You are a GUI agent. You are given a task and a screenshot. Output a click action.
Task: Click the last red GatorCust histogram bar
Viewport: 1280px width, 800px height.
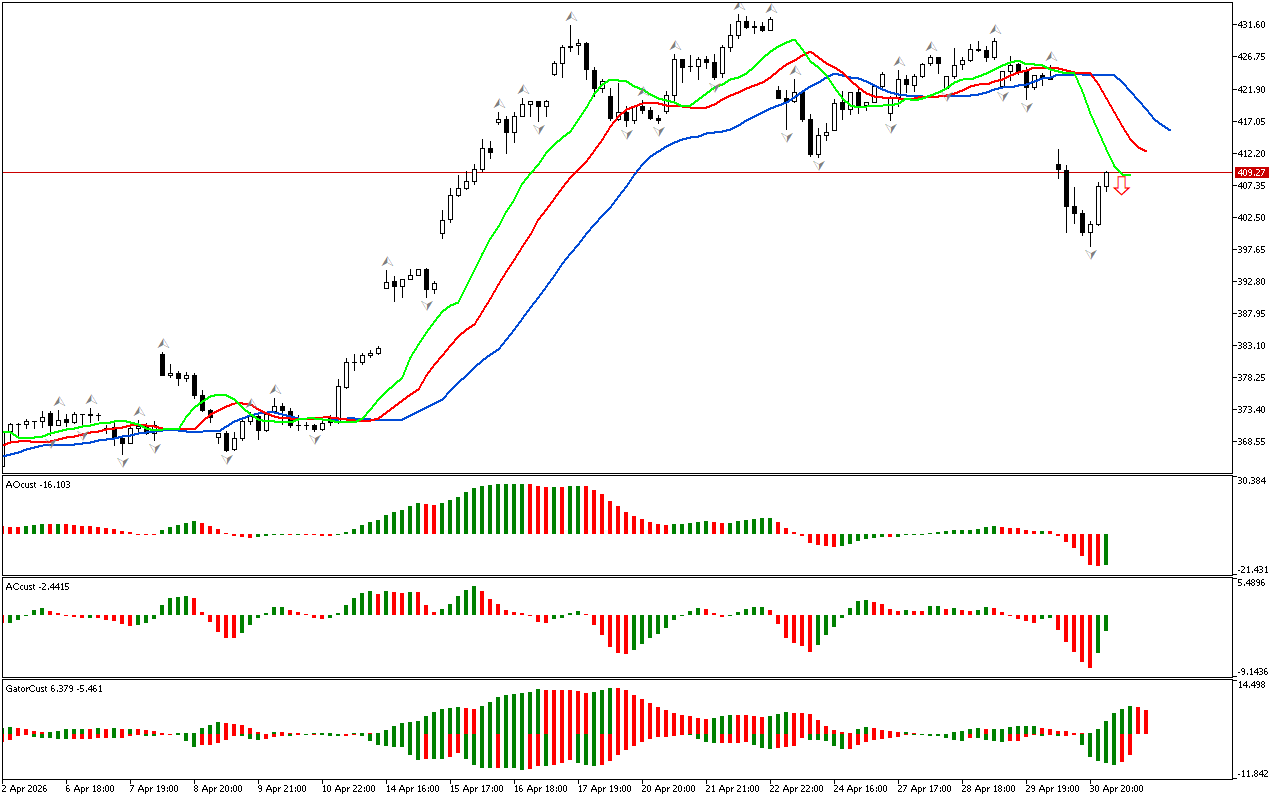pyautogui.click(x=1145, y=722)
